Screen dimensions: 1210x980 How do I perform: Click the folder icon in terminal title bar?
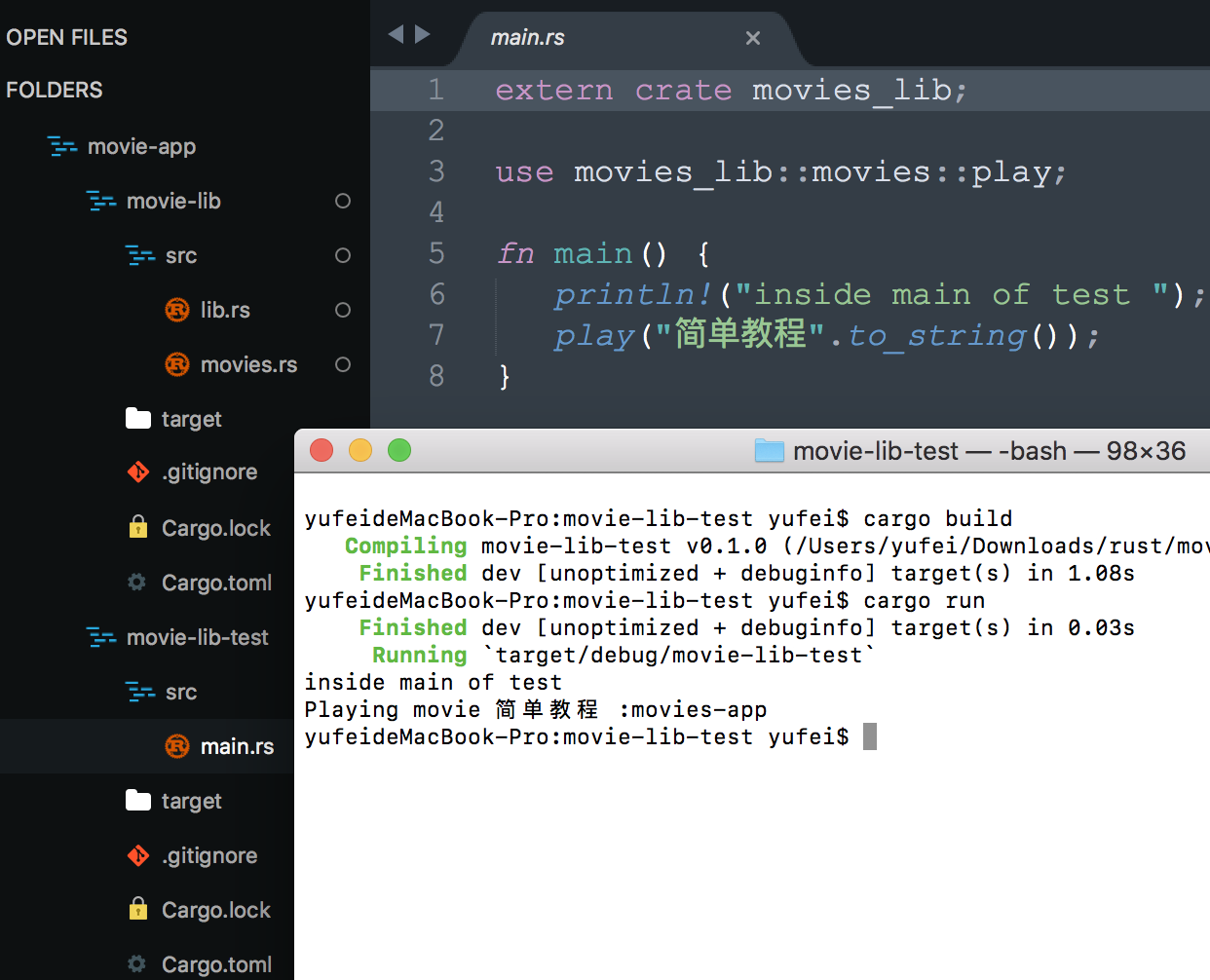770,451
